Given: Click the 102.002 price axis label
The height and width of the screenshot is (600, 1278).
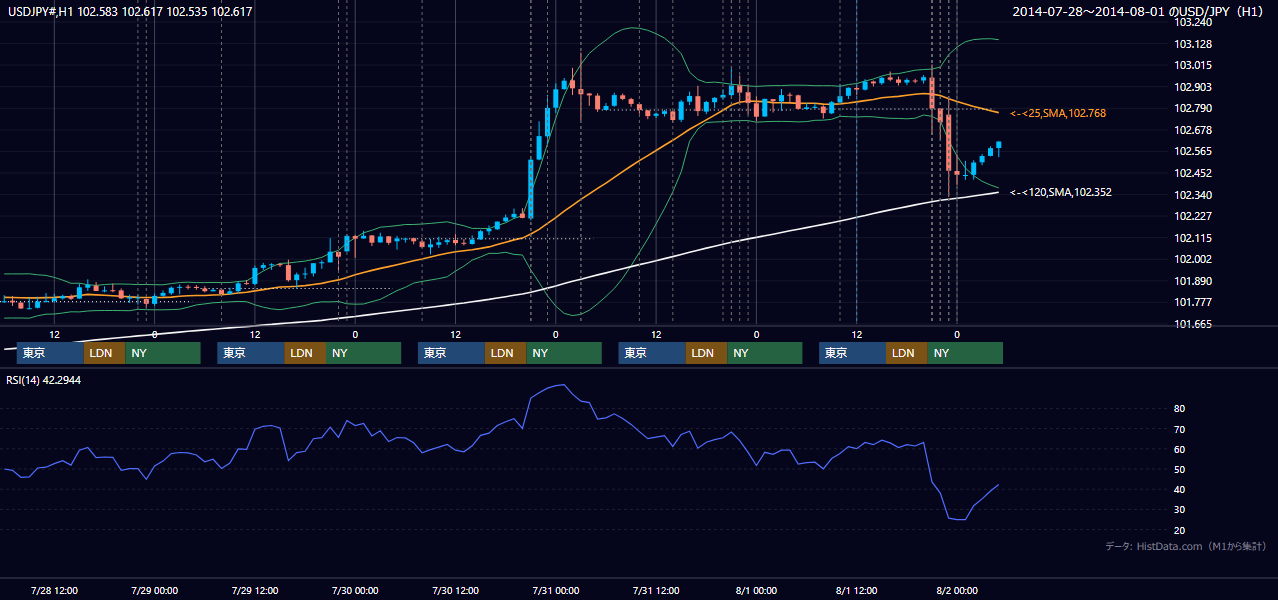Looking at the screenshot, I should (x=1195, y=259).
